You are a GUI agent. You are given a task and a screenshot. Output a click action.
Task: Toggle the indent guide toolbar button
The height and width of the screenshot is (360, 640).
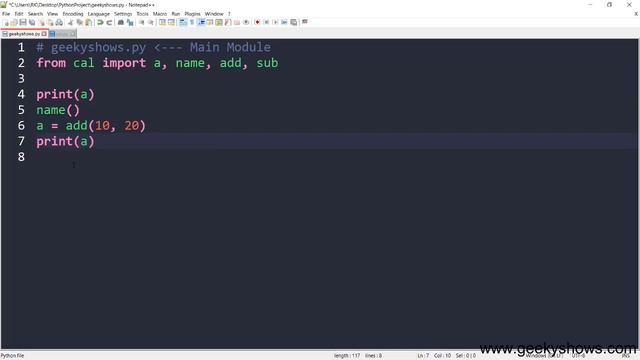tap(201, 22)
